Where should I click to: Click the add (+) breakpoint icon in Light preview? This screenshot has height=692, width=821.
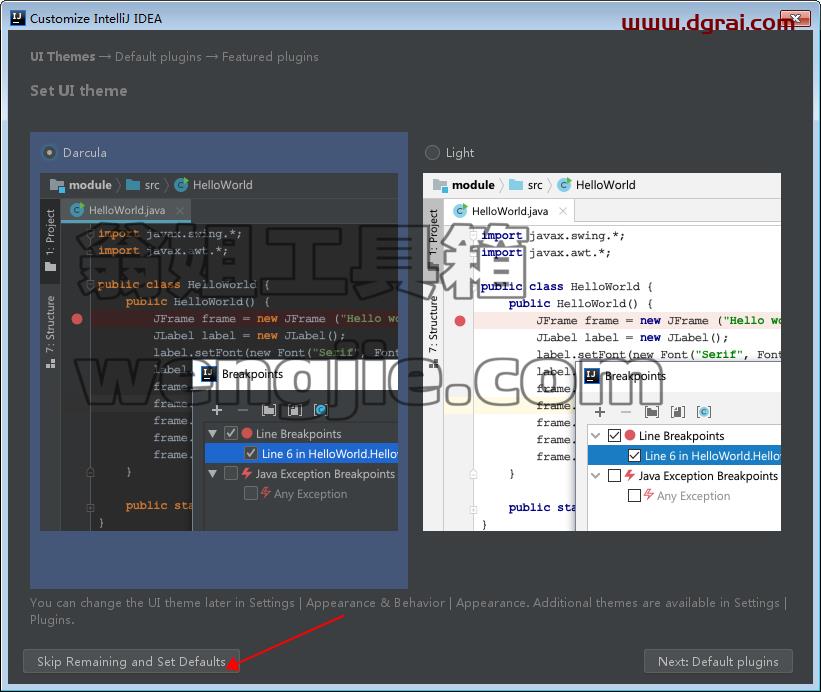pyautogui.click(x=600, y=412)
